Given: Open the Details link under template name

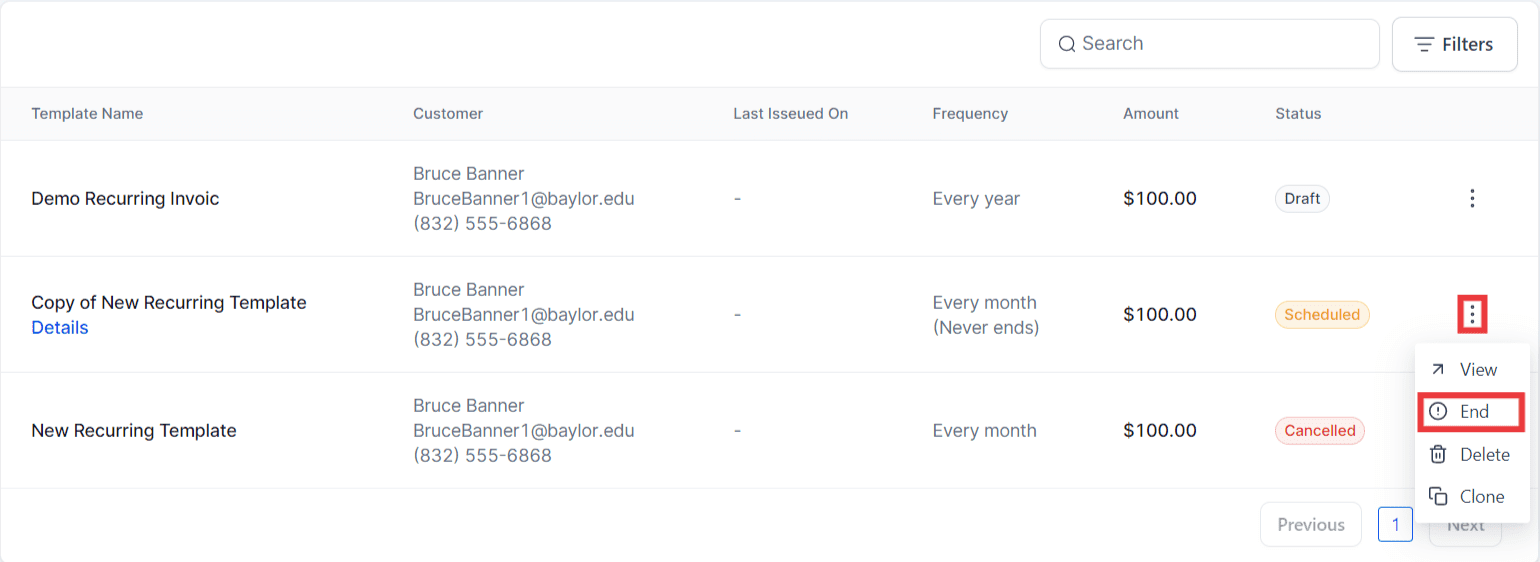Looking at the screenshot, I should tap(60, 328).
